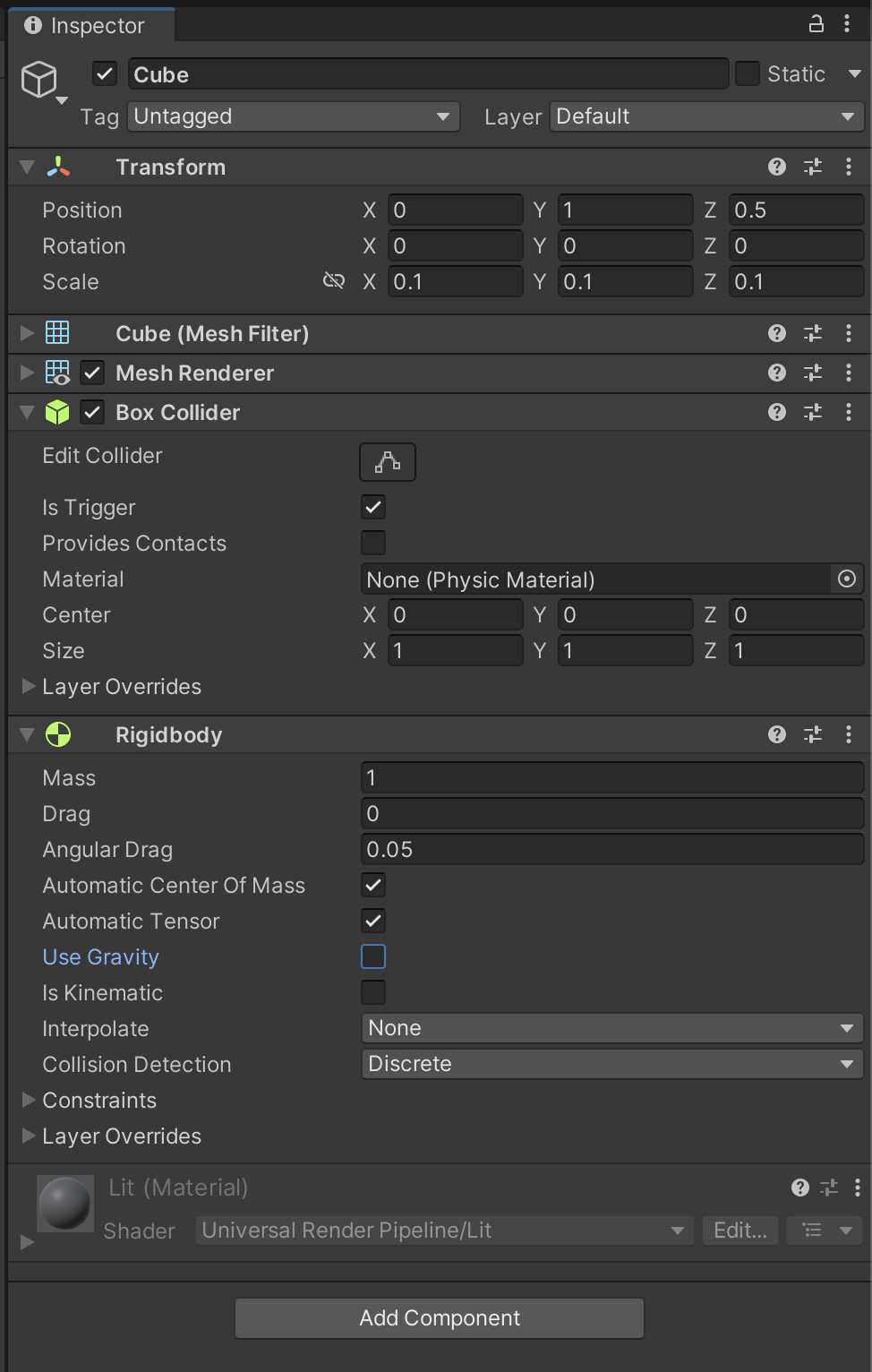Open Inspector tab options menu

point(847,24)
